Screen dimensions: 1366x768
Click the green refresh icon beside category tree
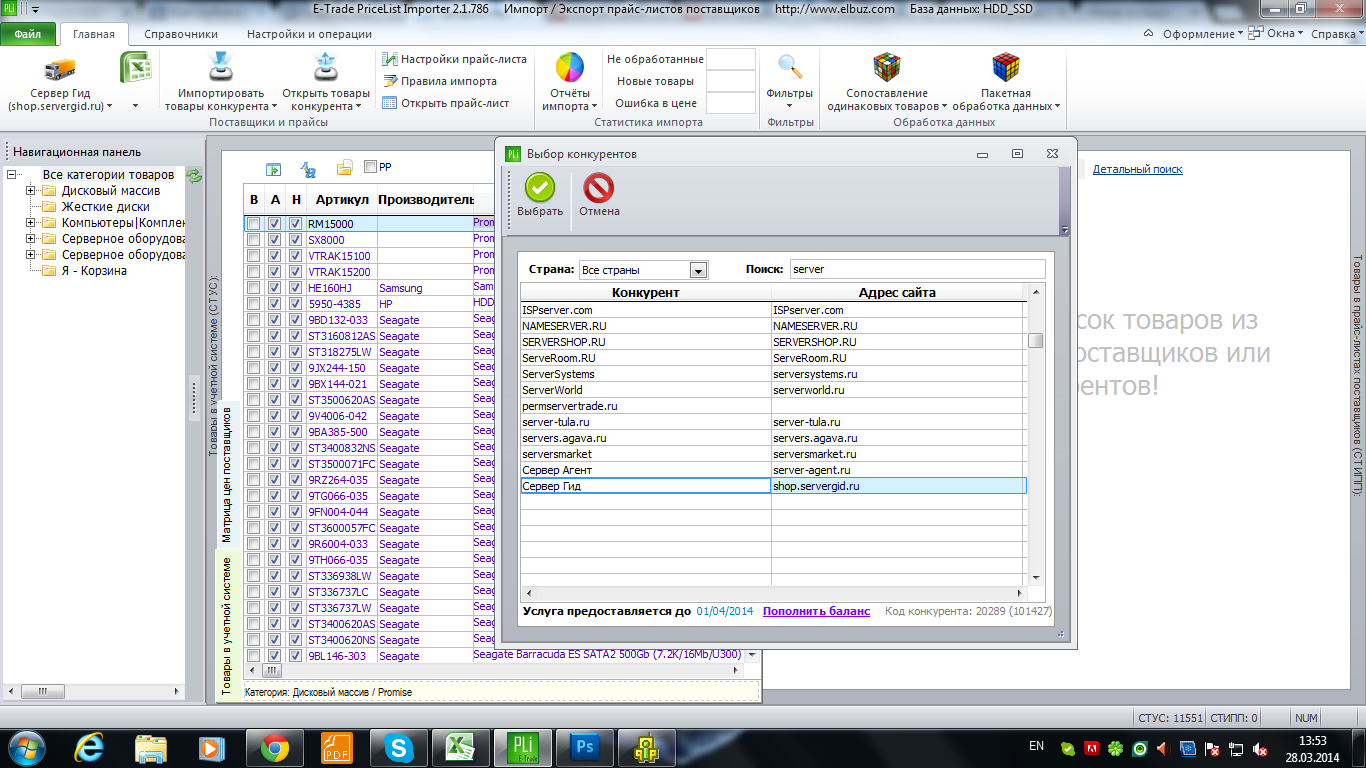point(195,176)
